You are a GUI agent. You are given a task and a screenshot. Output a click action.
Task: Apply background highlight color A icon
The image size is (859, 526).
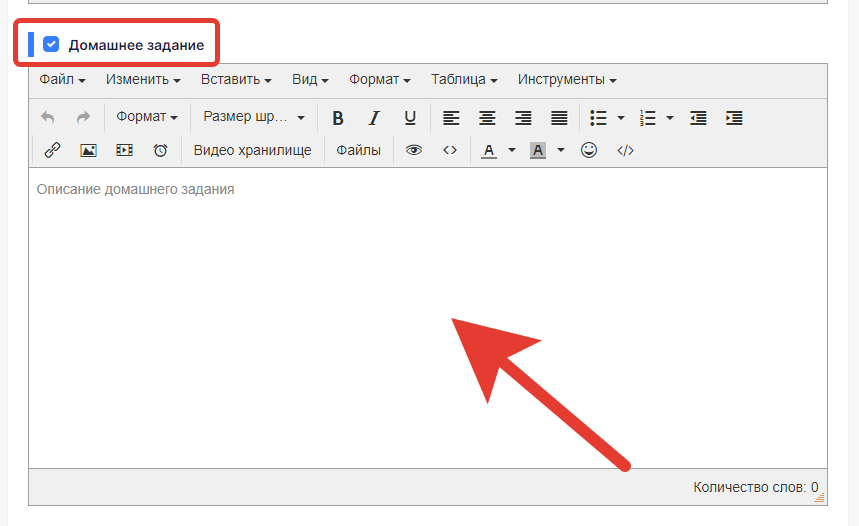538,150
